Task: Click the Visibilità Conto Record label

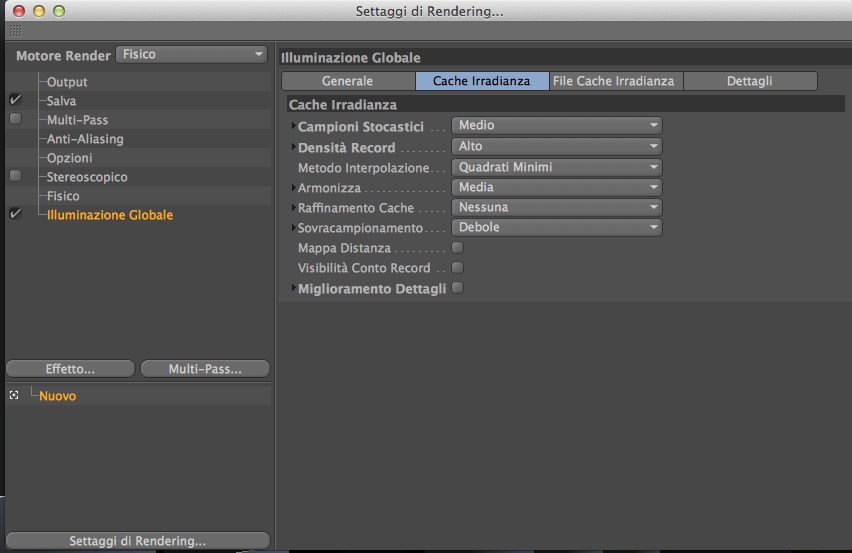Action: click(x=364, y=268)
